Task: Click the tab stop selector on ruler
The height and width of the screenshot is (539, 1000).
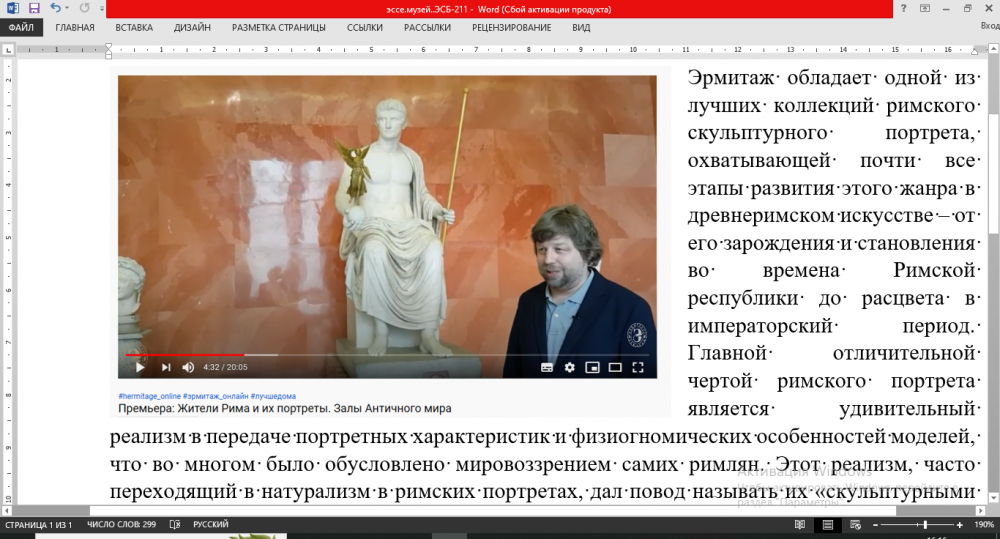Action: [x=8, y=49]
